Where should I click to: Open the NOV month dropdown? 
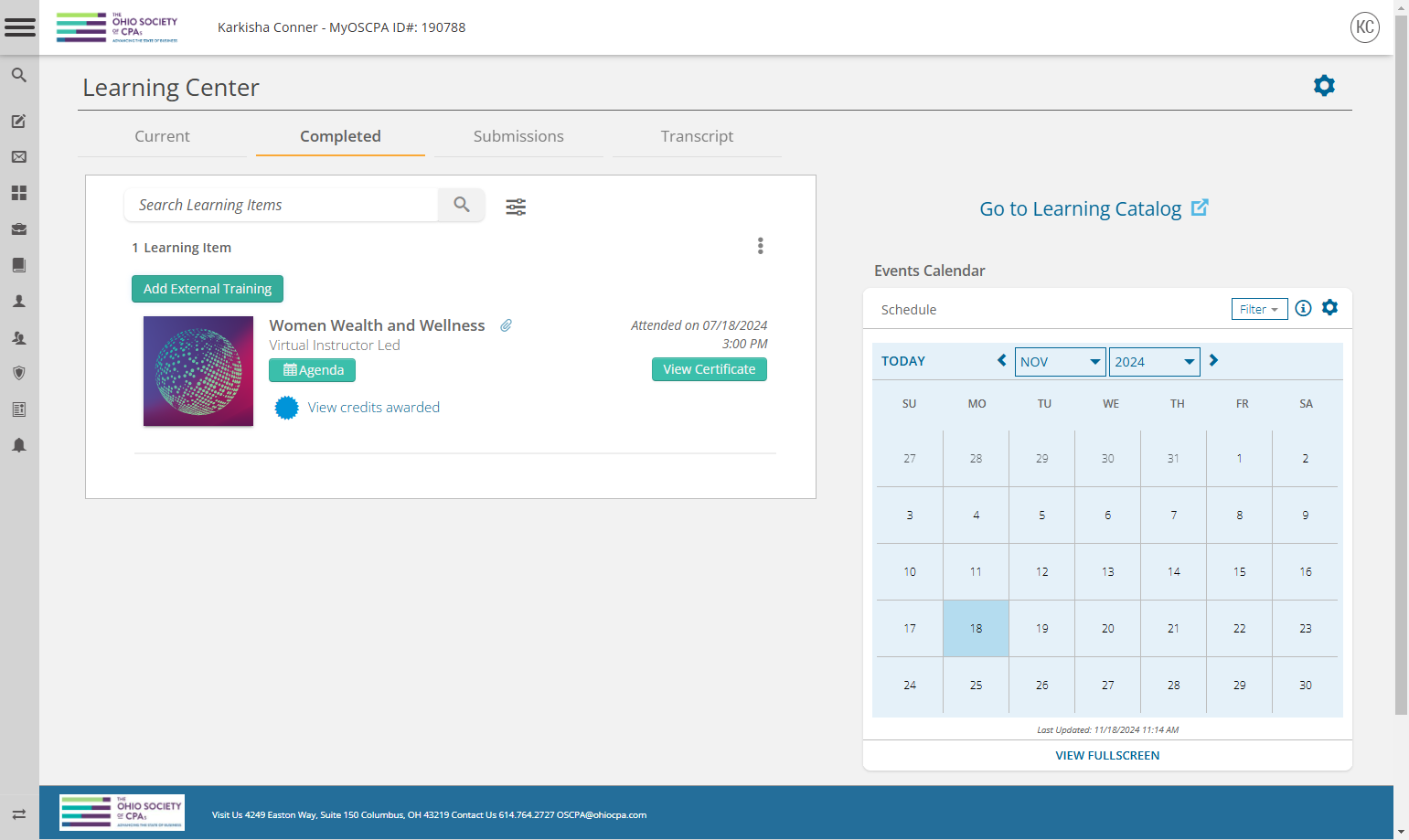pos(1061,361)
